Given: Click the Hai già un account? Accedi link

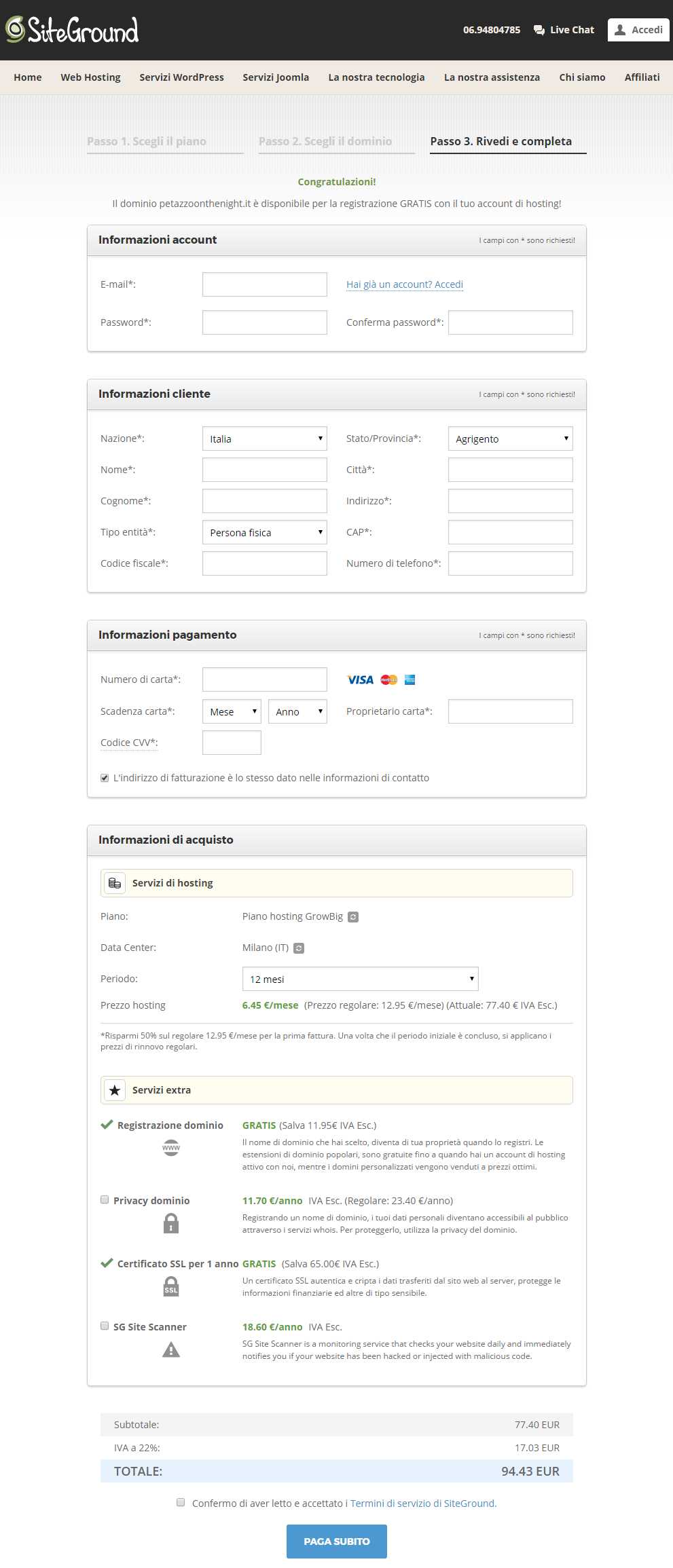Looking at the screenshot, I should [x=405, y=284].
